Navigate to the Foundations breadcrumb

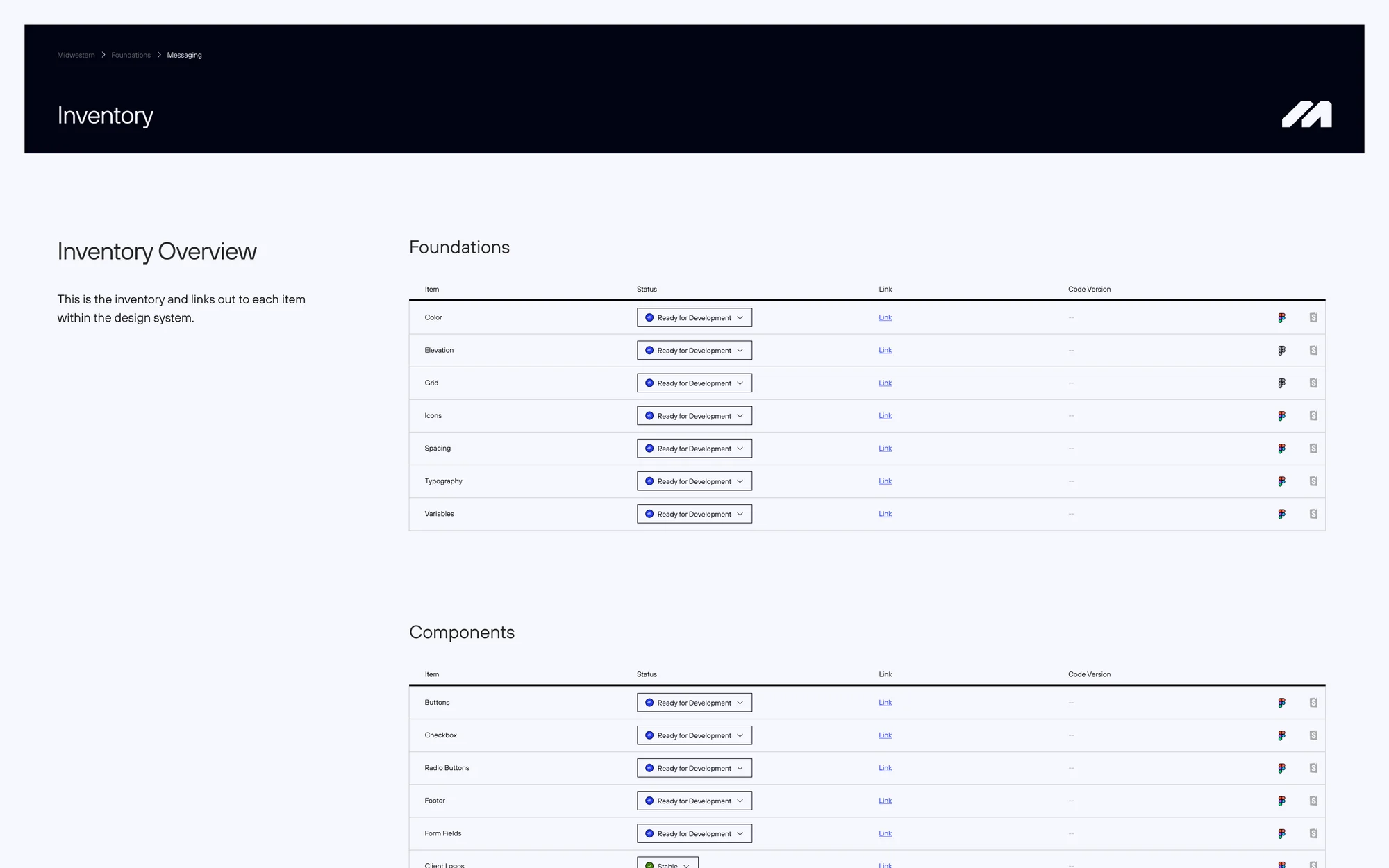click(x=131, y=55)
